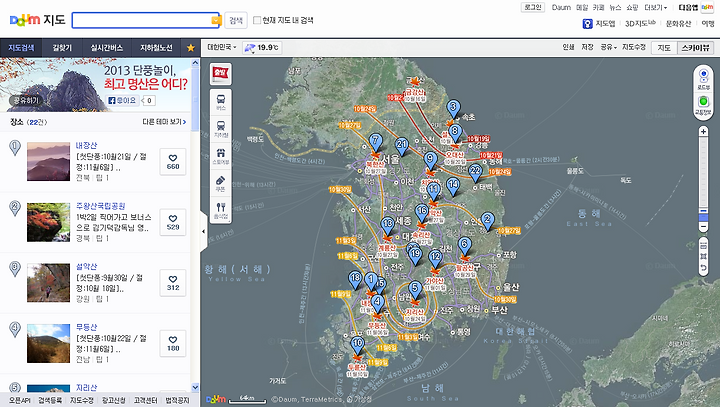Open 다른 테마 보기 link
Image resolution: width=720 pixels, height=407 pixels.
164,122
